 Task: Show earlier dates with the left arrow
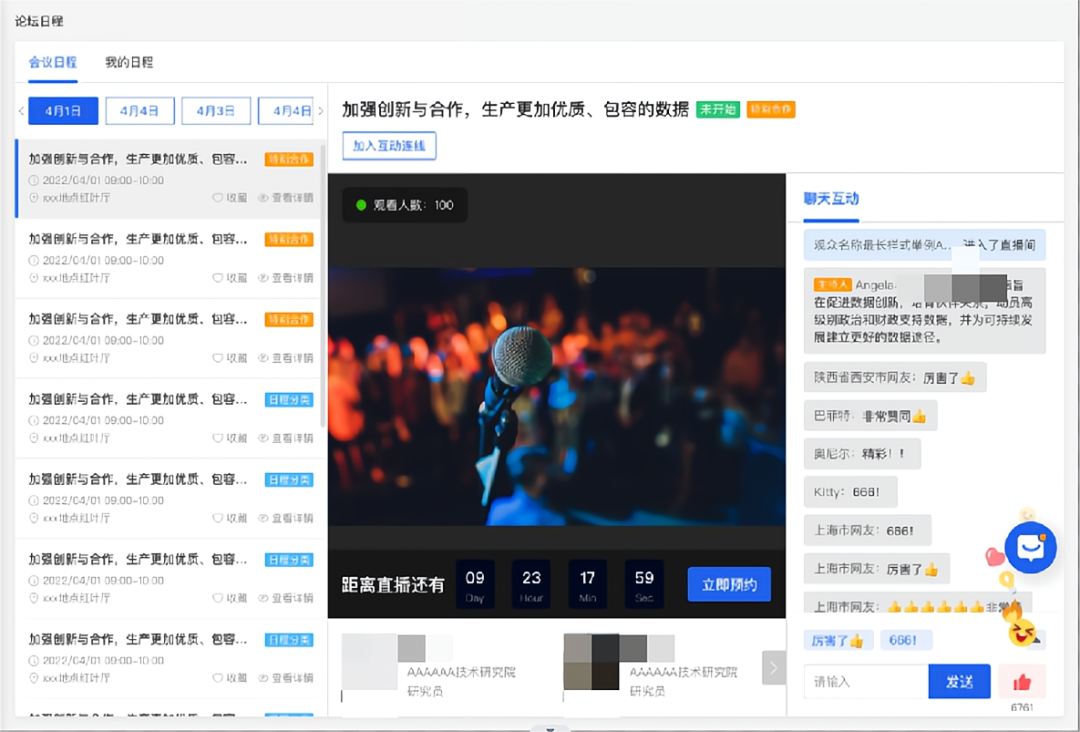(x=21, y=110)
